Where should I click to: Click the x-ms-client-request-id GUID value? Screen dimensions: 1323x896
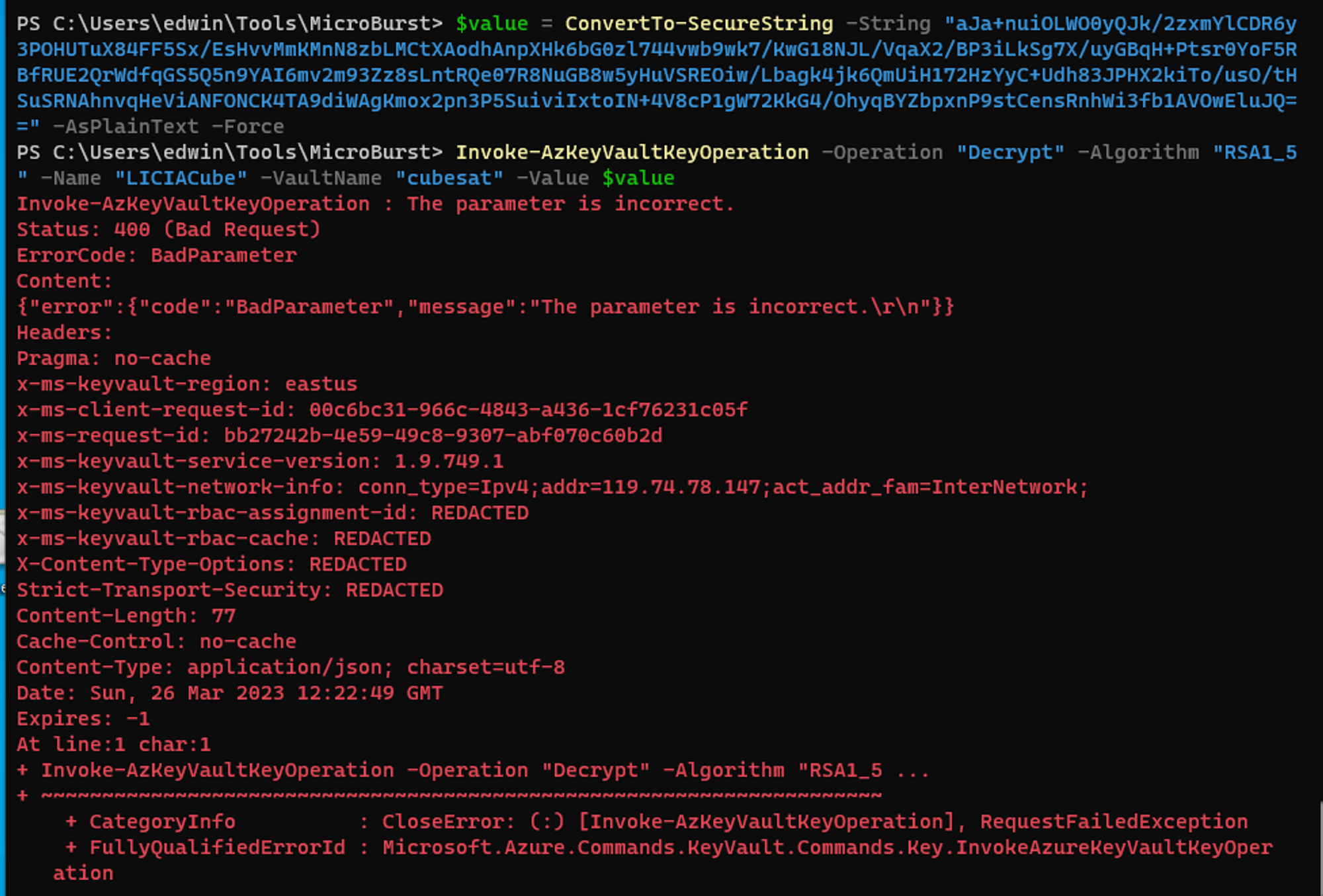(x=528, y=410)
